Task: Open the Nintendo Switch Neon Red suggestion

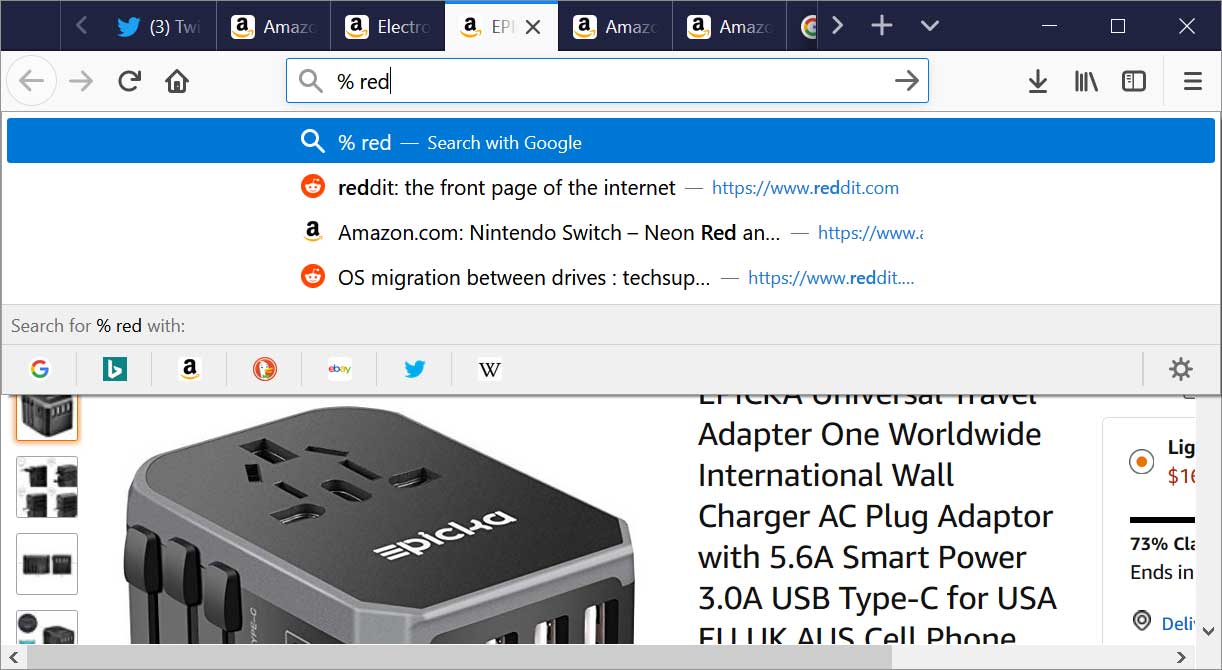Action: pos(611,232)
